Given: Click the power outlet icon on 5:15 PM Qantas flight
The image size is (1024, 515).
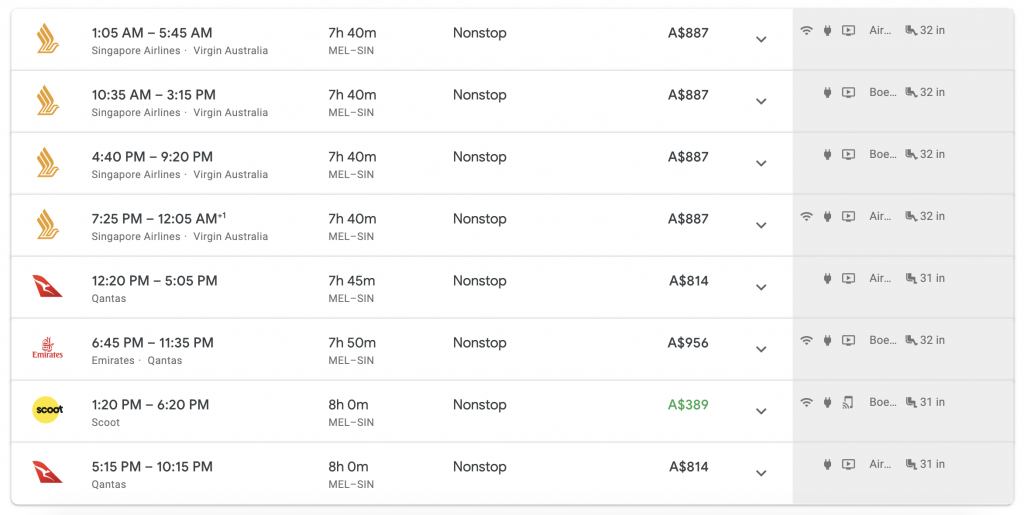Looking at the screenshot, I should [x=827, y=464].
